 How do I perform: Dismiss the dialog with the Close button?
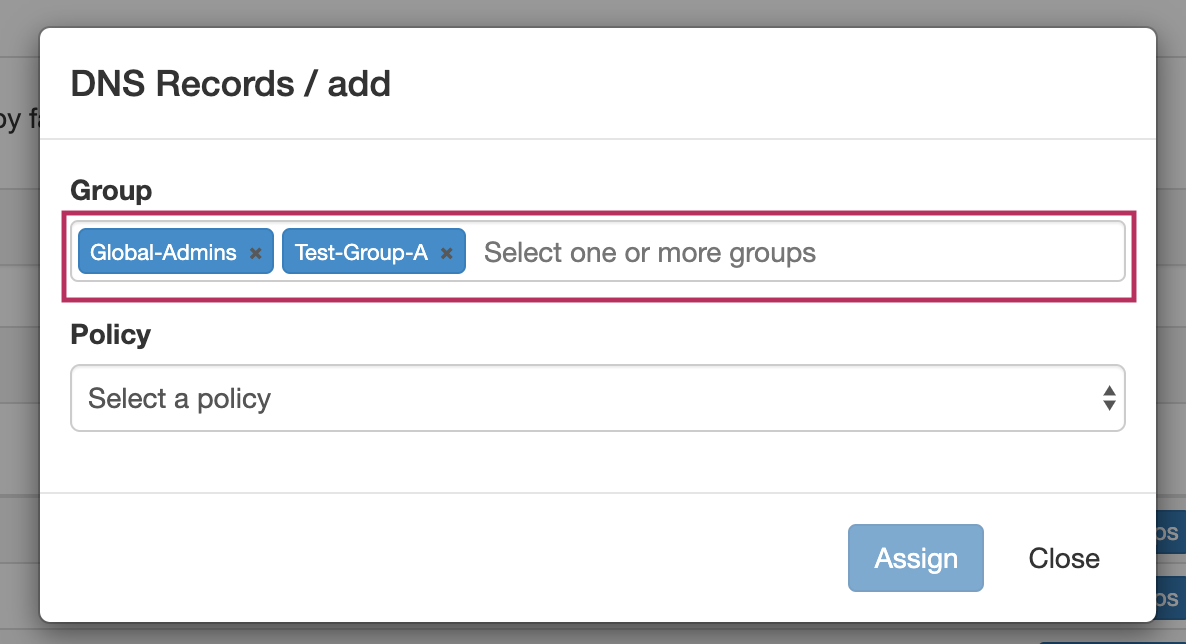tap(1063, 558)
